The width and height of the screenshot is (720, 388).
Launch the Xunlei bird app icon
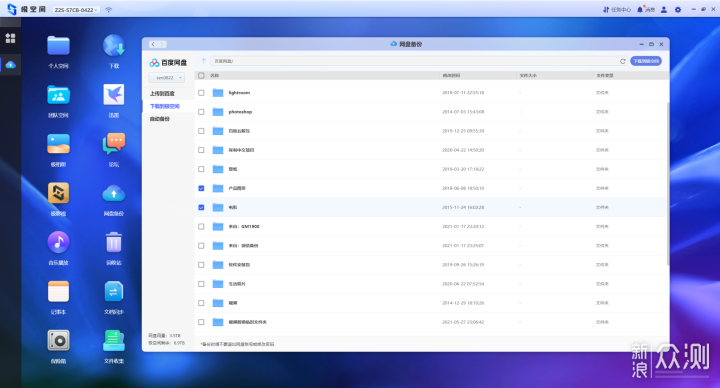pos(114,95)
